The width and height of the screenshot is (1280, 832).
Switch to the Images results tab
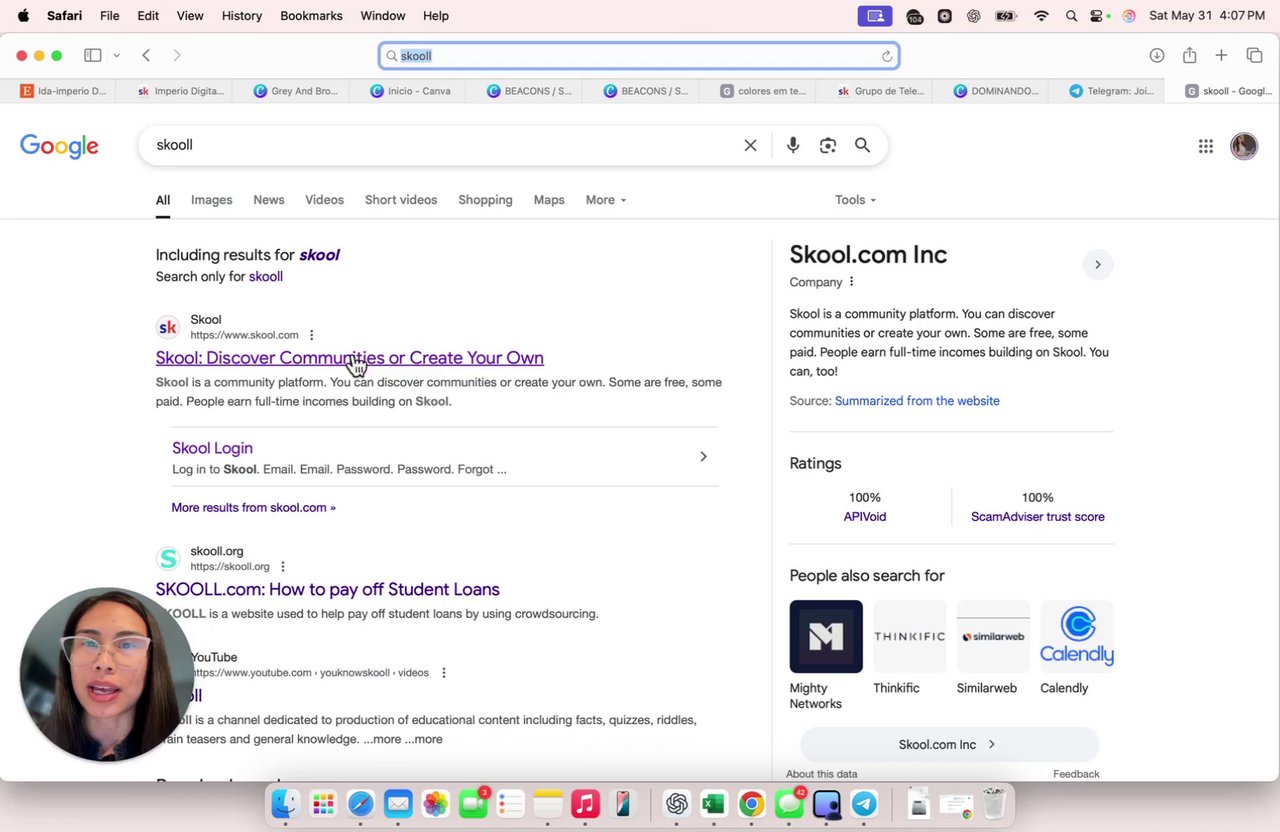211,200
